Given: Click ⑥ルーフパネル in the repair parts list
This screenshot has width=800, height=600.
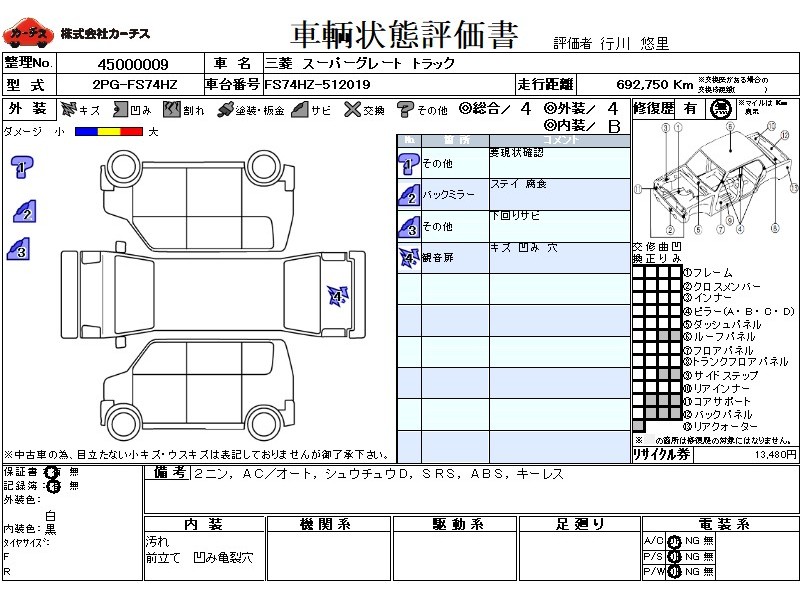Looking at the screenshot, I should [719, 337].
